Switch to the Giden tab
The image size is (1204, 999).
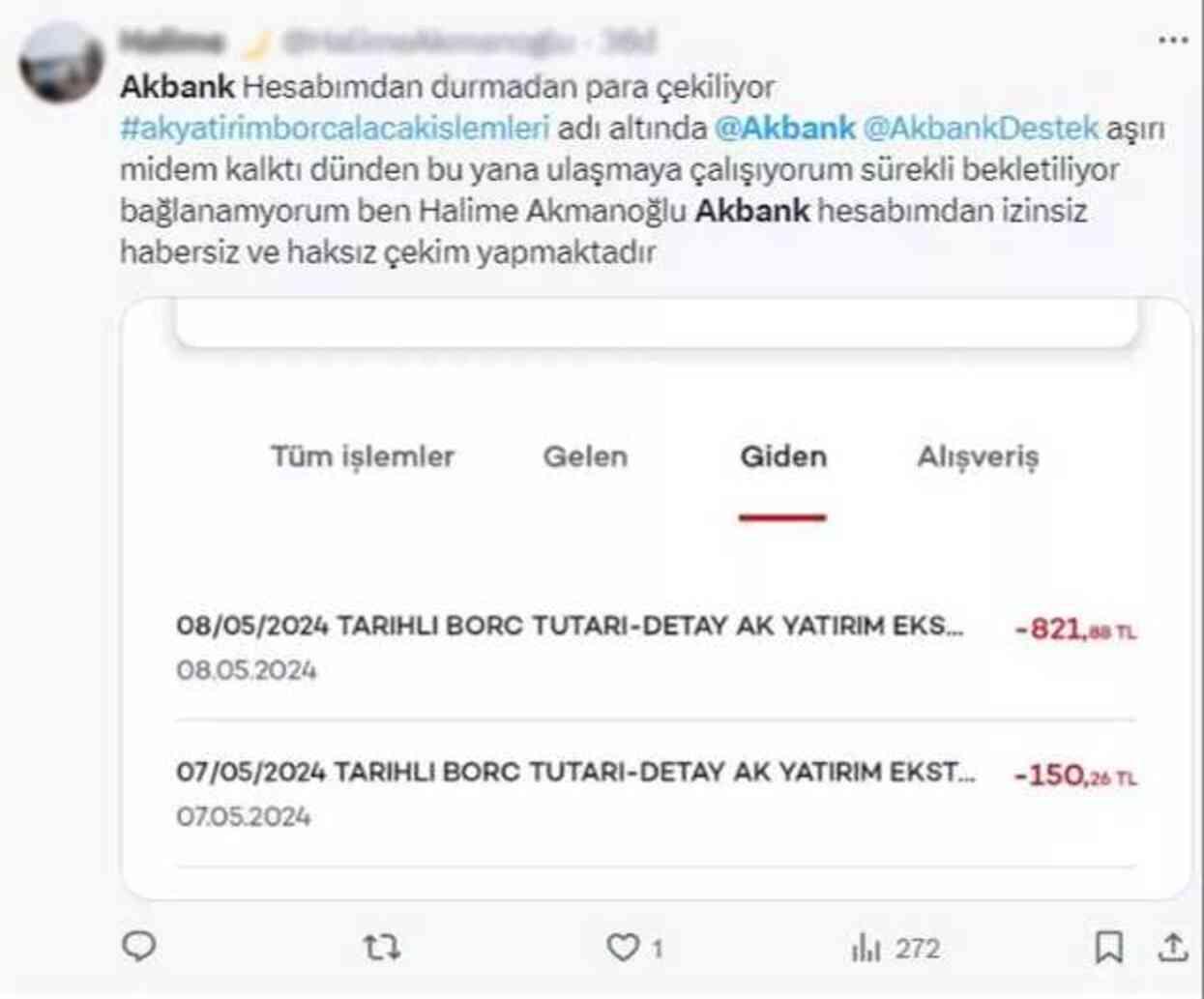pos(784,456)
